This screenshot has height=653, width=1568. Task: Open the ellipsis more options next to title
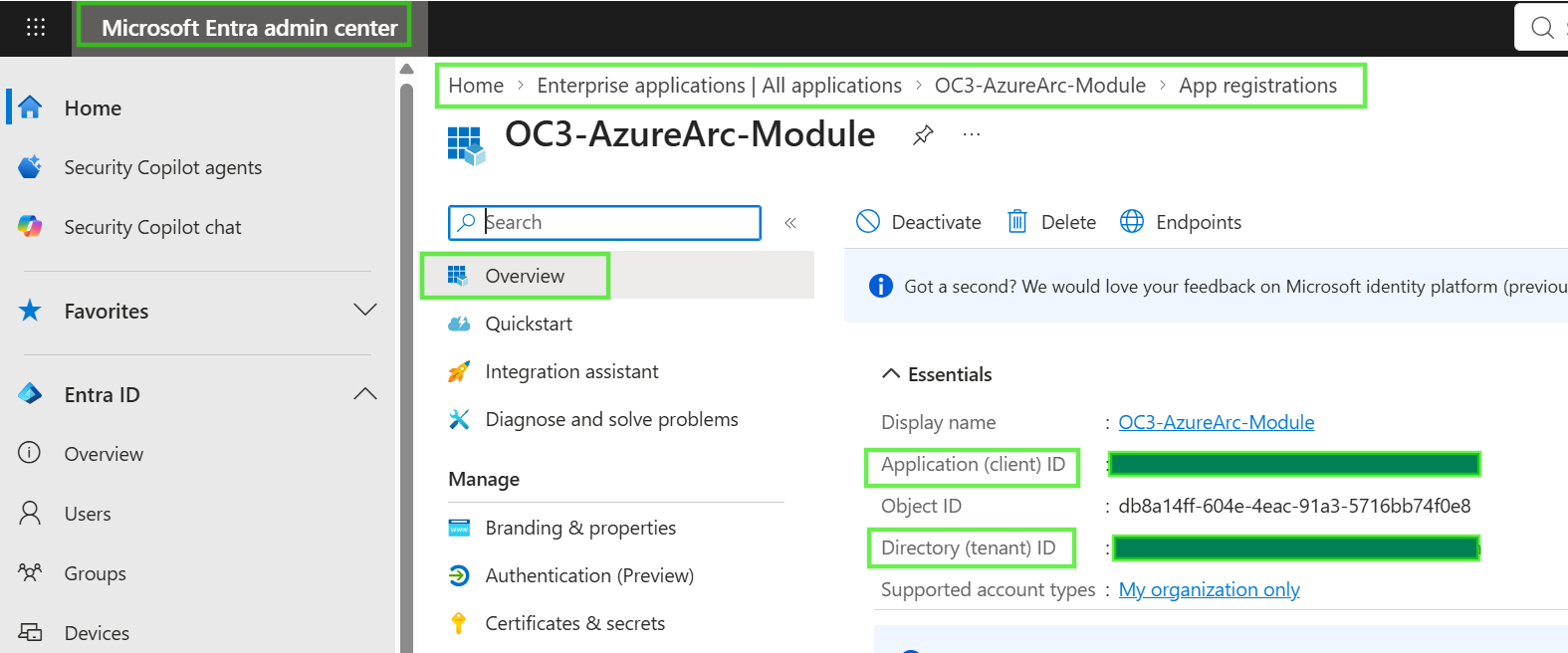[x=972, y=134]
